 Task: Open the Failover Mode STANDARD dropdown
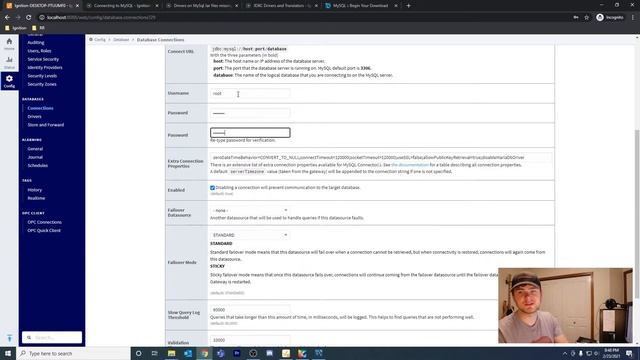[x=250, y=235]
